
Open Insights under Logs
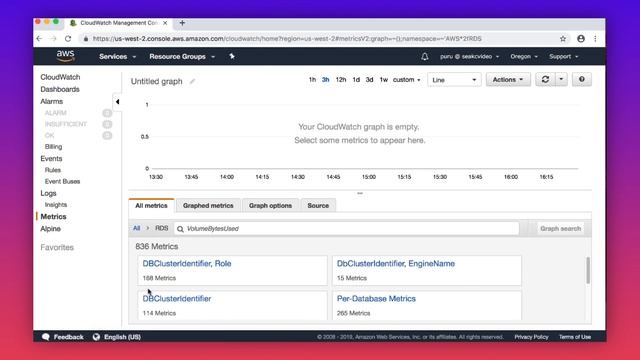(x=56, y=204)
